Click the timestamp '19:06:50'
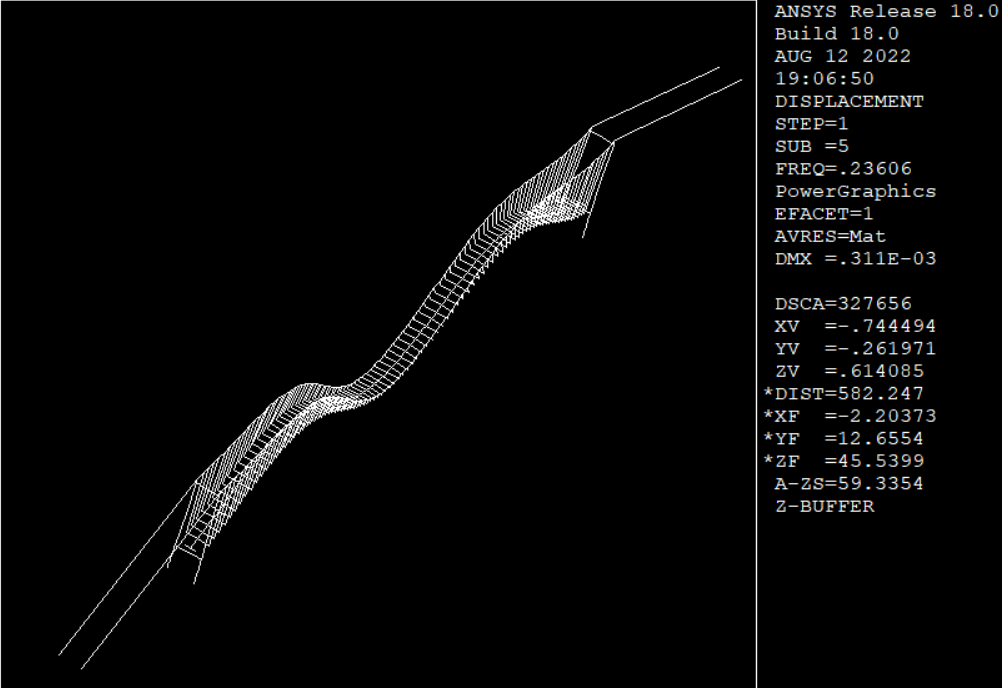1002x688 pixels. [824, 79]
